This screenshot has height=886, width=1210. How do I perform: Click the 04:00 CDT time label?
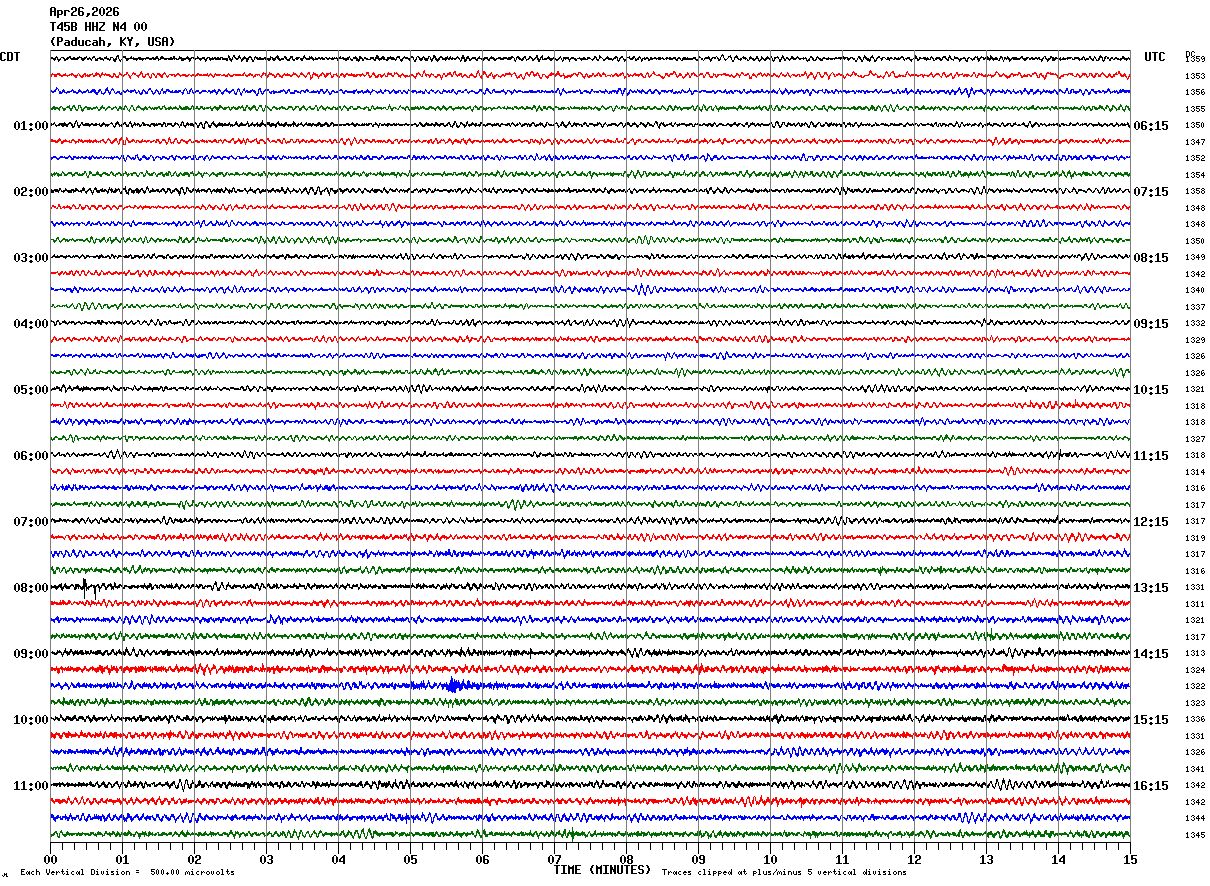[31, 324]
